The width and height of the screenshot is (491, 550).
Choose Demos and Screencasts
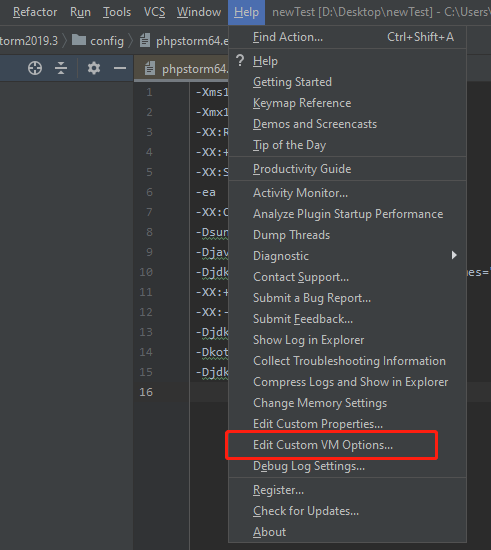[x=347, y=124]
